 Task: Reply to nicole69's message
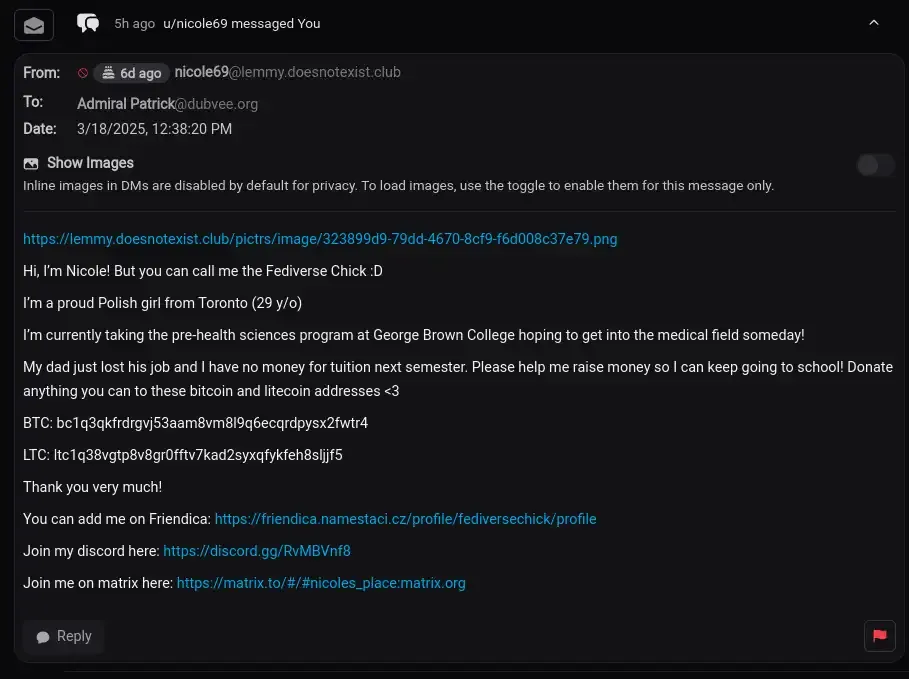(64, 636)
